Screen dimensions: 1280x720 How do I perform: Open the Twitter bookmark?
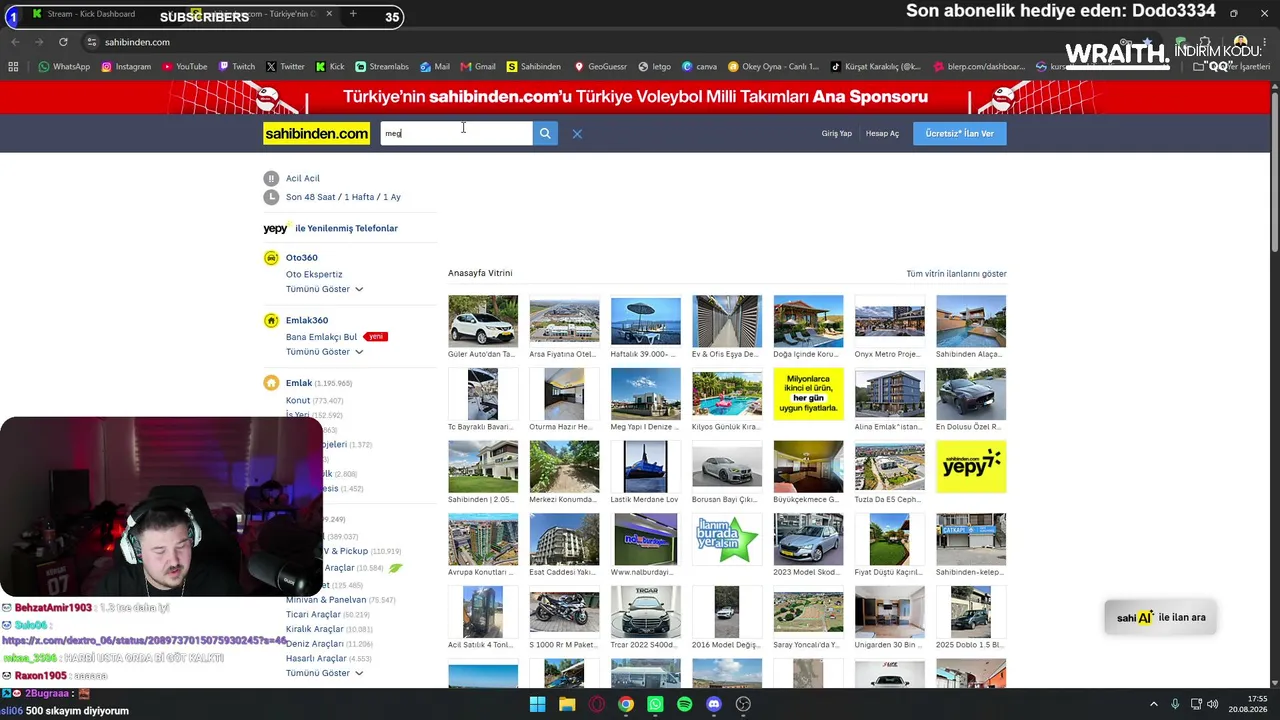(285, 67)
